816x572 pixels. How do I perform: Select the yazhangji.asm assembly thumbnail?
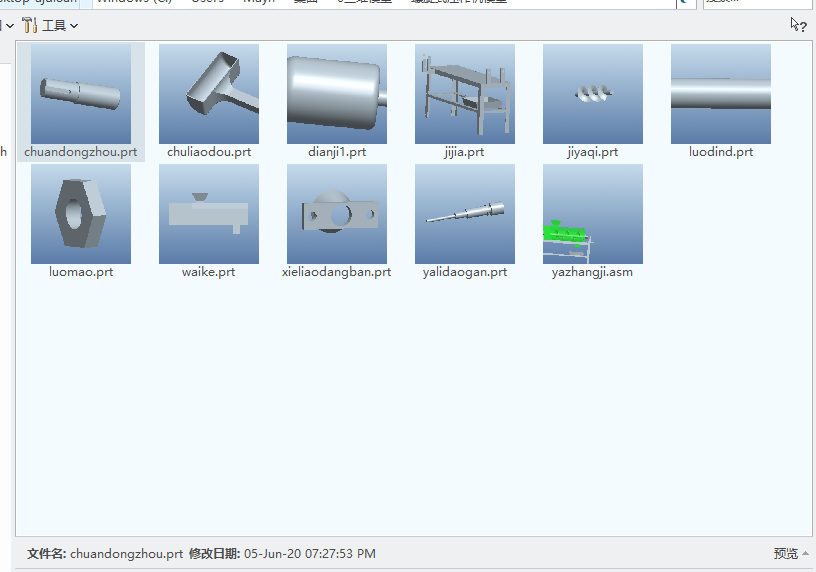[x=593, y=214]
